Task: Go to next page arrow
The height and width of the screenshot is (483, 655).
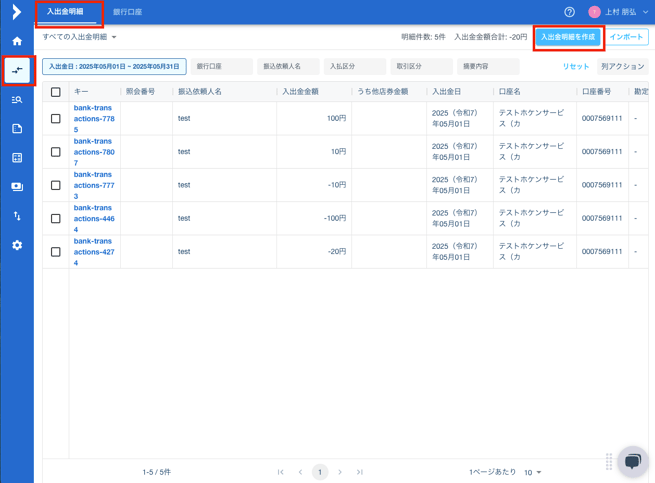Action: pyautogui.click(x=340, y=472)
